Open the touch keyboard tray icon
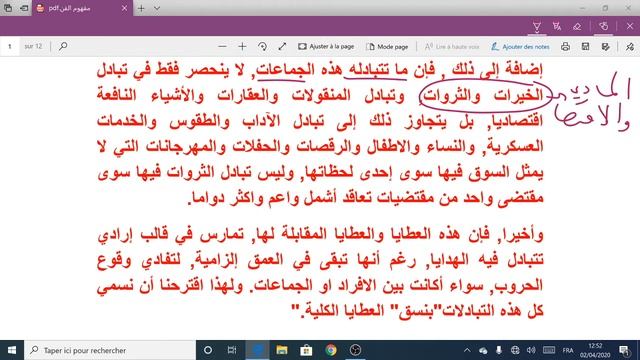Image resolution: width=640 pixels, height=360 pixels. tap(549, 350)
